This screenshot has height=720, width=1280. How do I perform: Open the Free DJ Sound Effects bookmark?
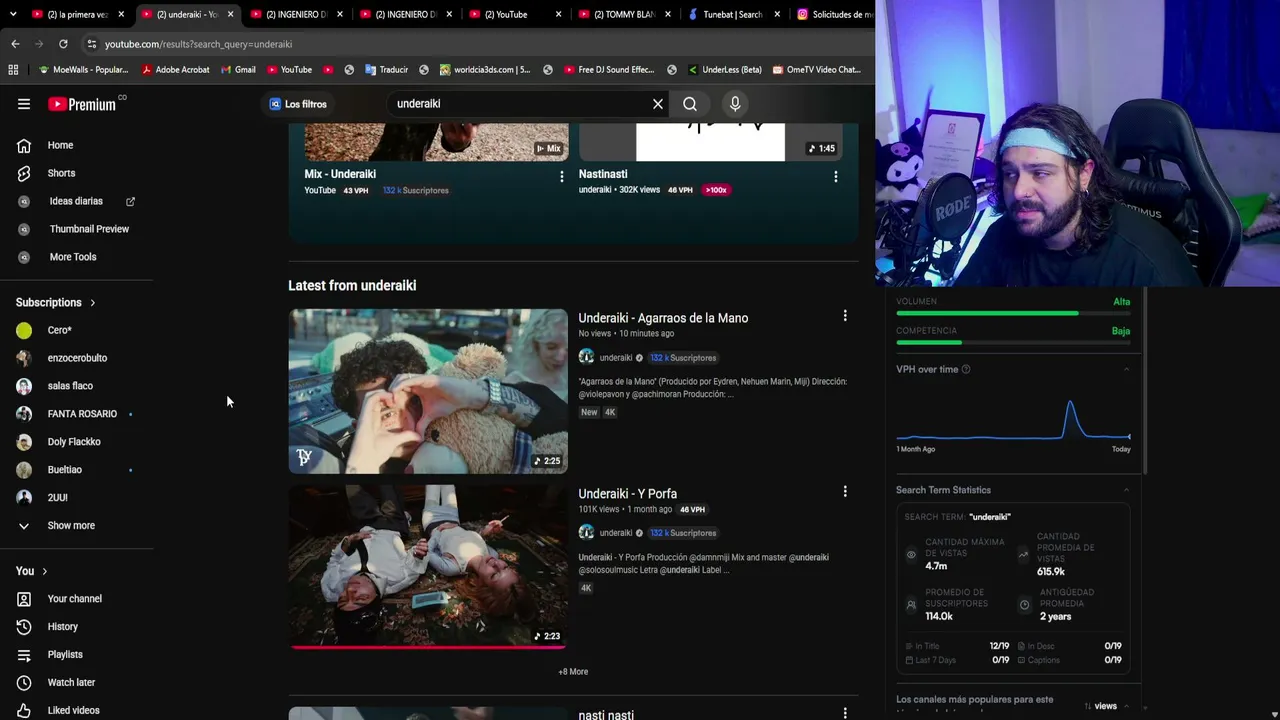coord(609,70)
